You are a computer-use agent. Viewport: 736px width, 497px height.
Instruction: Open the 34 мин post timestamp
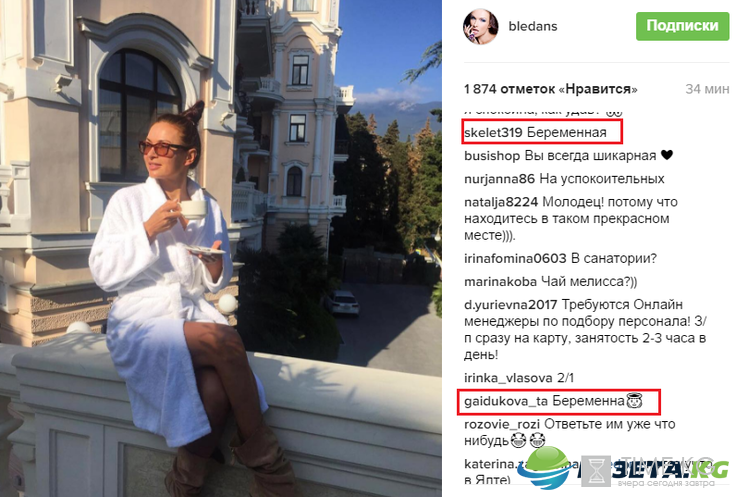click(x=707, y=89)
